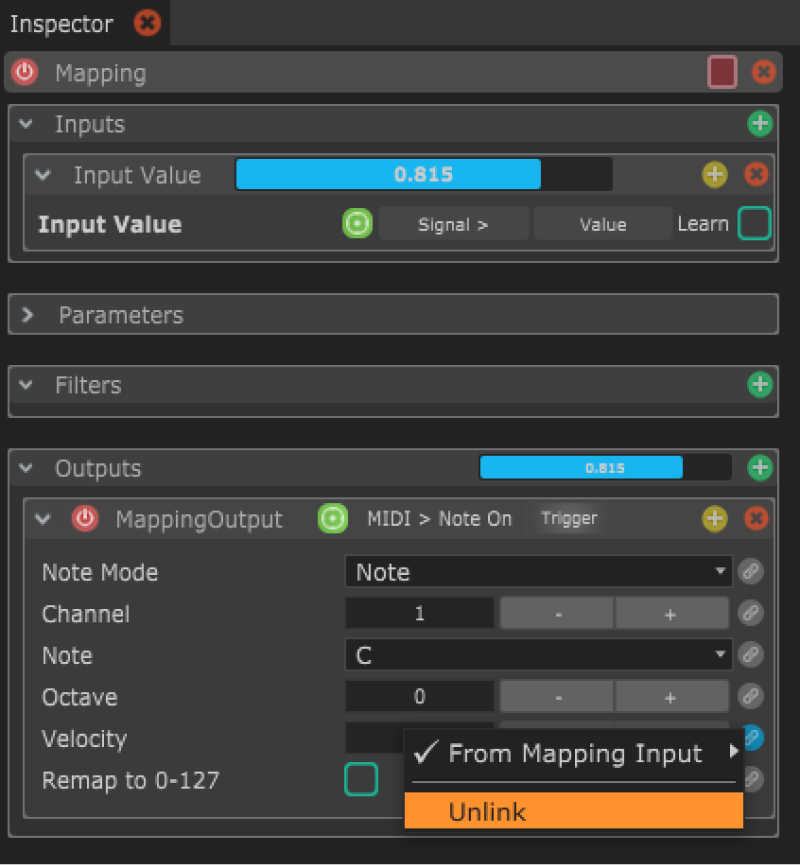Toggle the Remap to 0-127 checkbox

pos(361,779)
